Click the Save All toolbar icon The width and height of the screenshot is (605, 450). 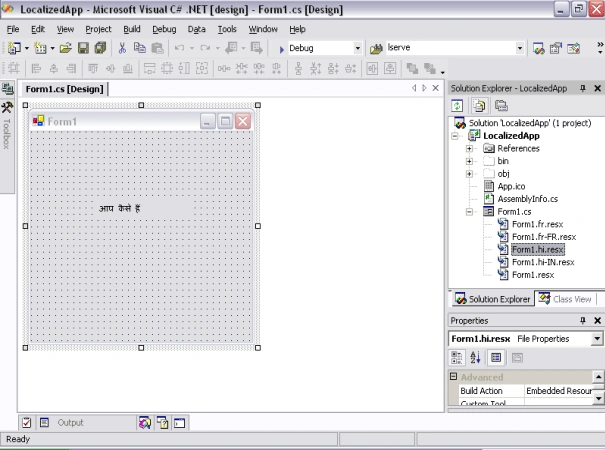pos(100,48)
